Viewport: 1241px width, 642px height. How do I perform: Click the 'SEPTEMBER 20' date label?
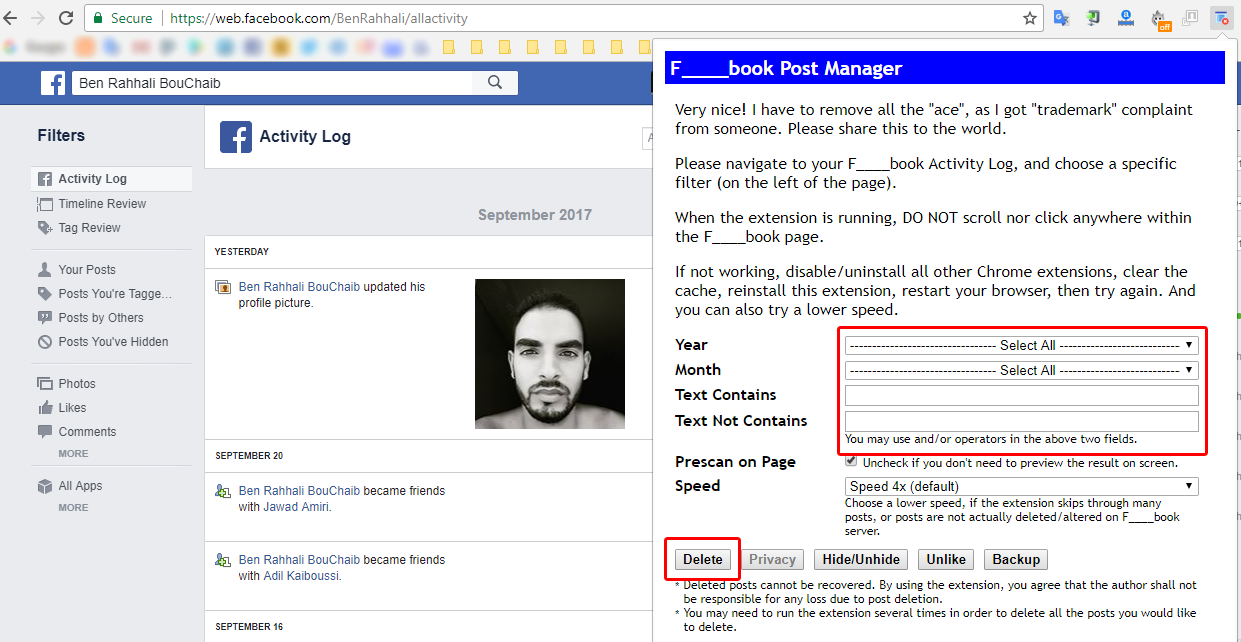pyautogui.click(x=249, y=456)
